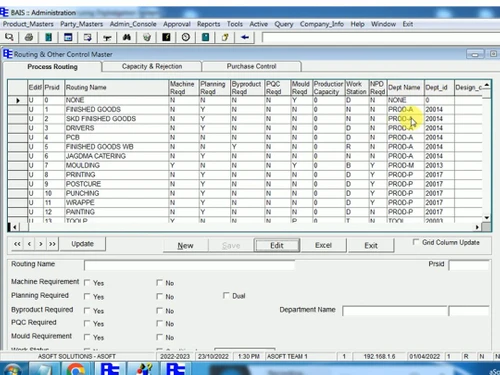Click the printer toolbar icon
This screenshot has width=500, height=375.
point(29,37)
